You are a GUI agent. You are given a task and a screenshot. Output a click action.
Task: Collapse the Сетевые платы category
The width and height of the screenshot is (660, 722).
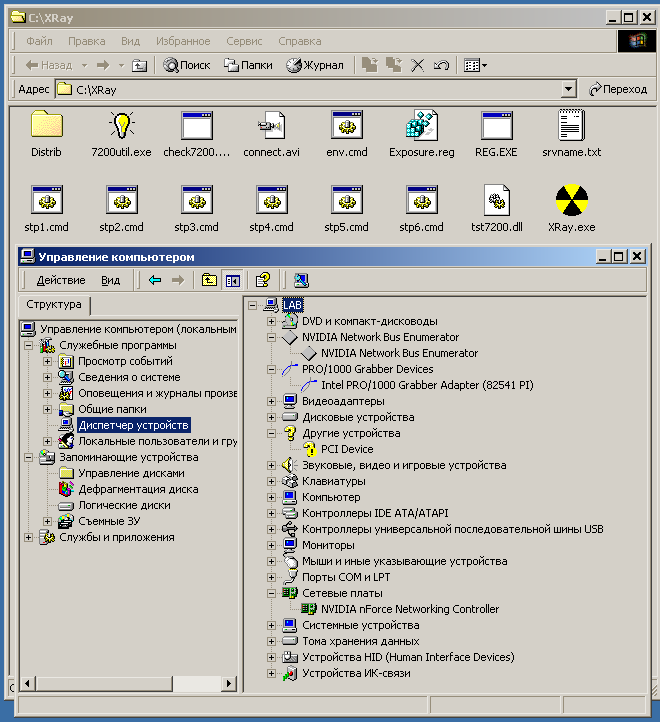point(271,593)
